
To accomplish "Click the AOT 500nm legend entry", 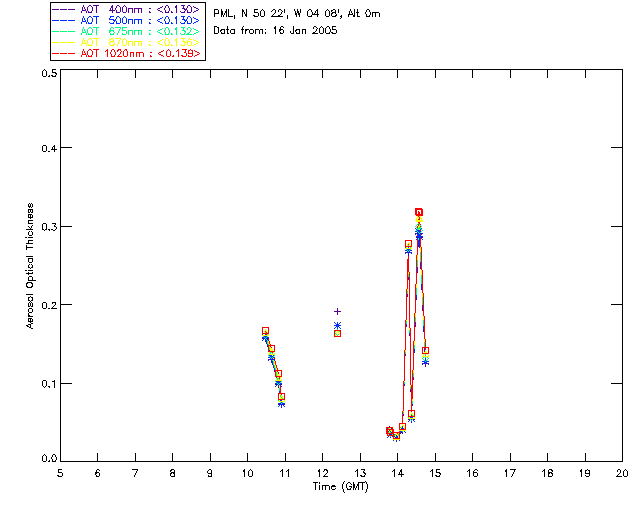I will coord(127,20).
